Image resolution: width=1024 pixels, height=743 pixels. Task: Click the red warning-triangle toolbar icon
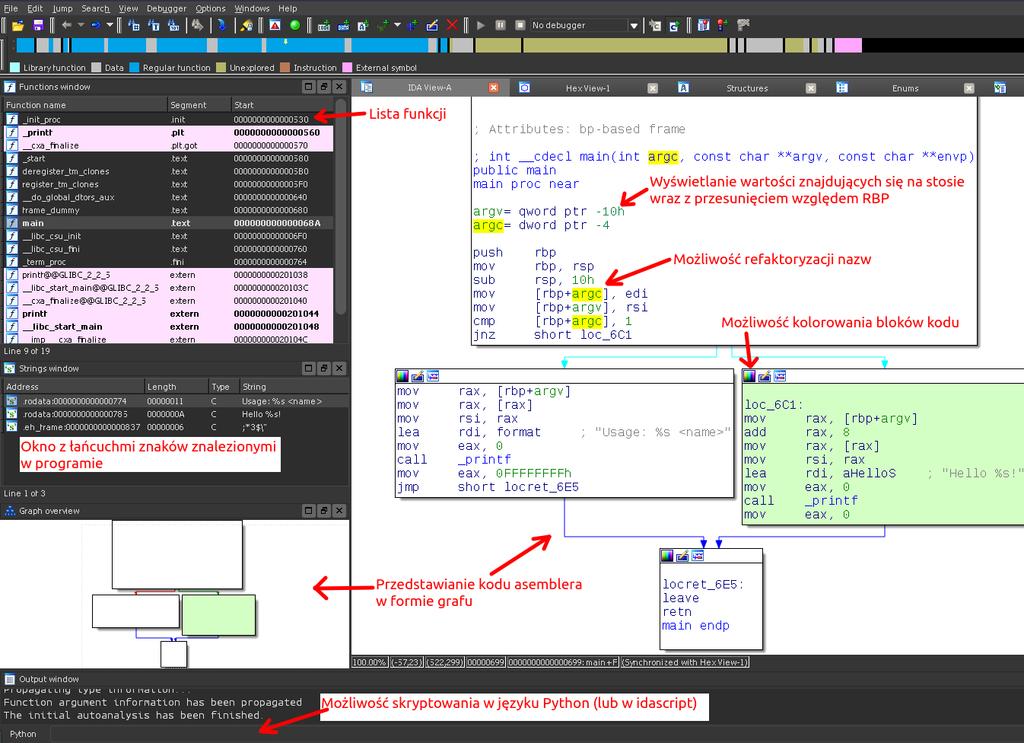click(275, 25)
